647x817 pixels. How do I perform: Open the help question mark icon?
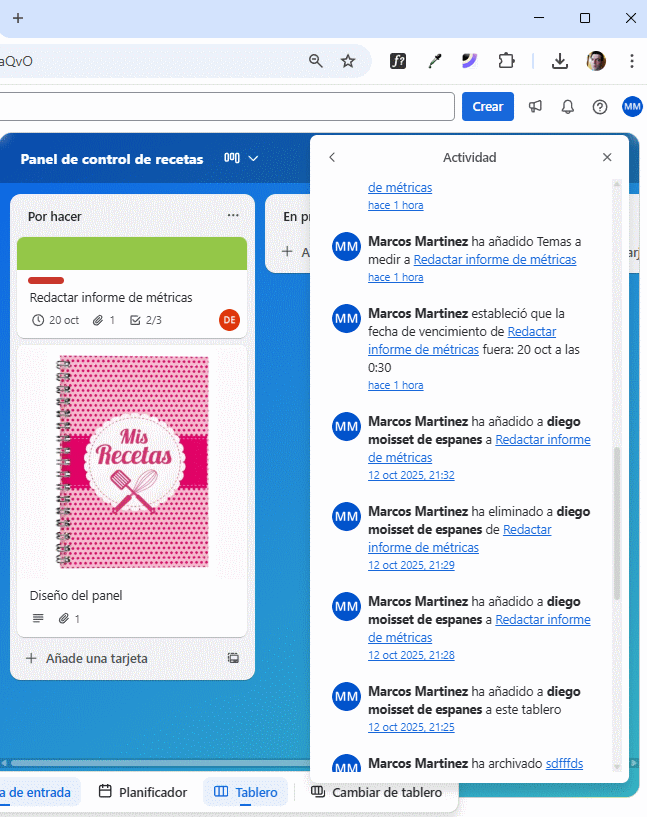600,107
